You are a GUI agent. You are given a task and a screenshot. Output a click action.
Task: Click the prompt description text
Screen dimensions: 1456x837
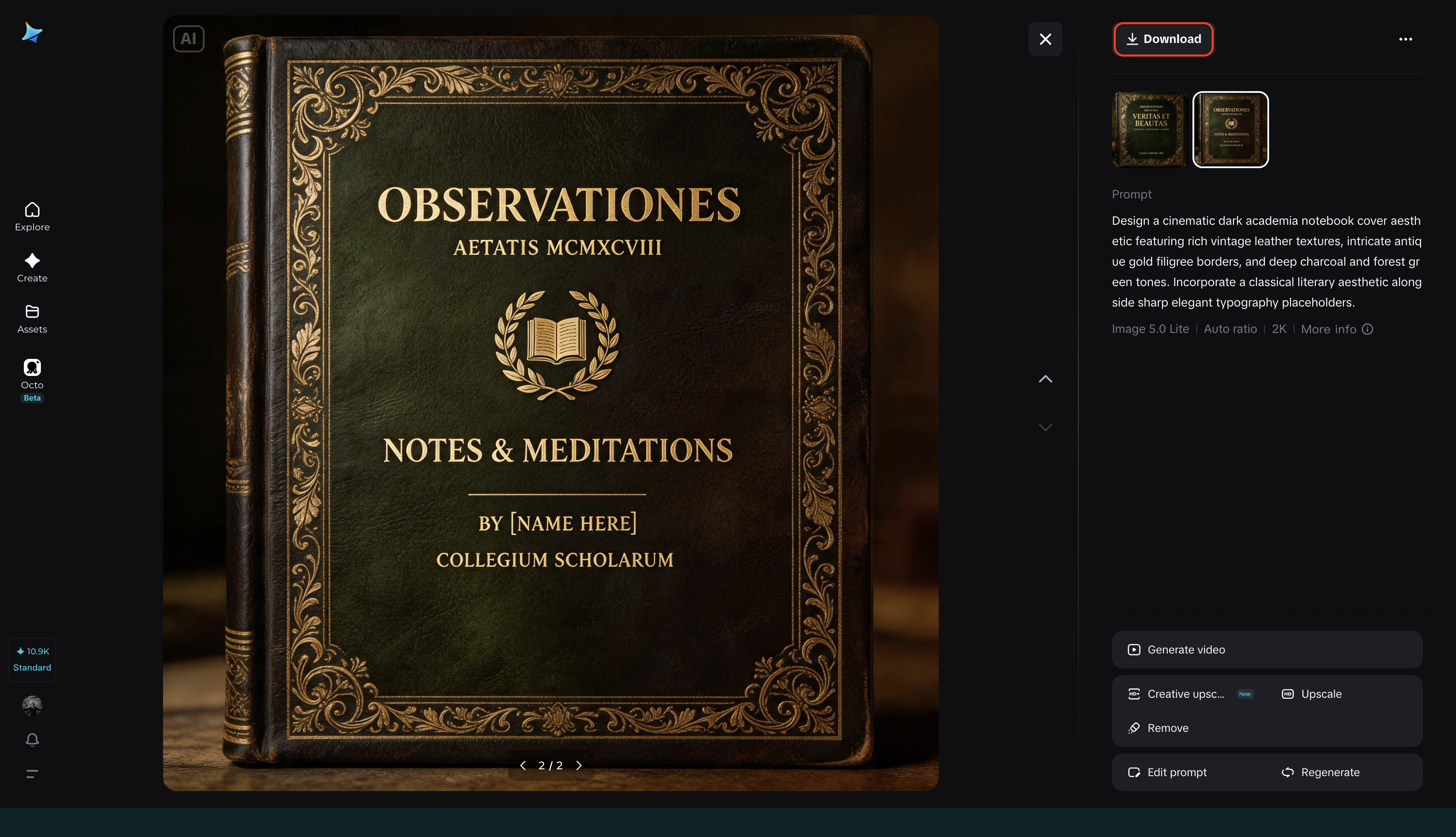(1266, 261)
